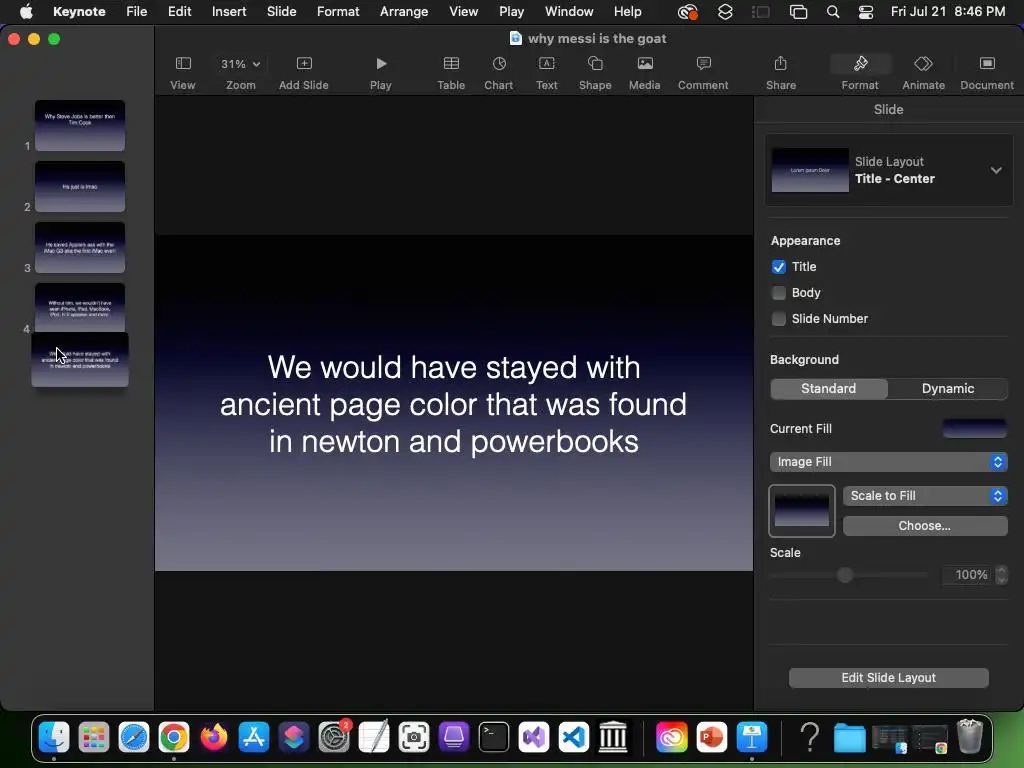Click the date and time in menu bar
This screenshot has width=1024, height=768.
coord(948,12)
